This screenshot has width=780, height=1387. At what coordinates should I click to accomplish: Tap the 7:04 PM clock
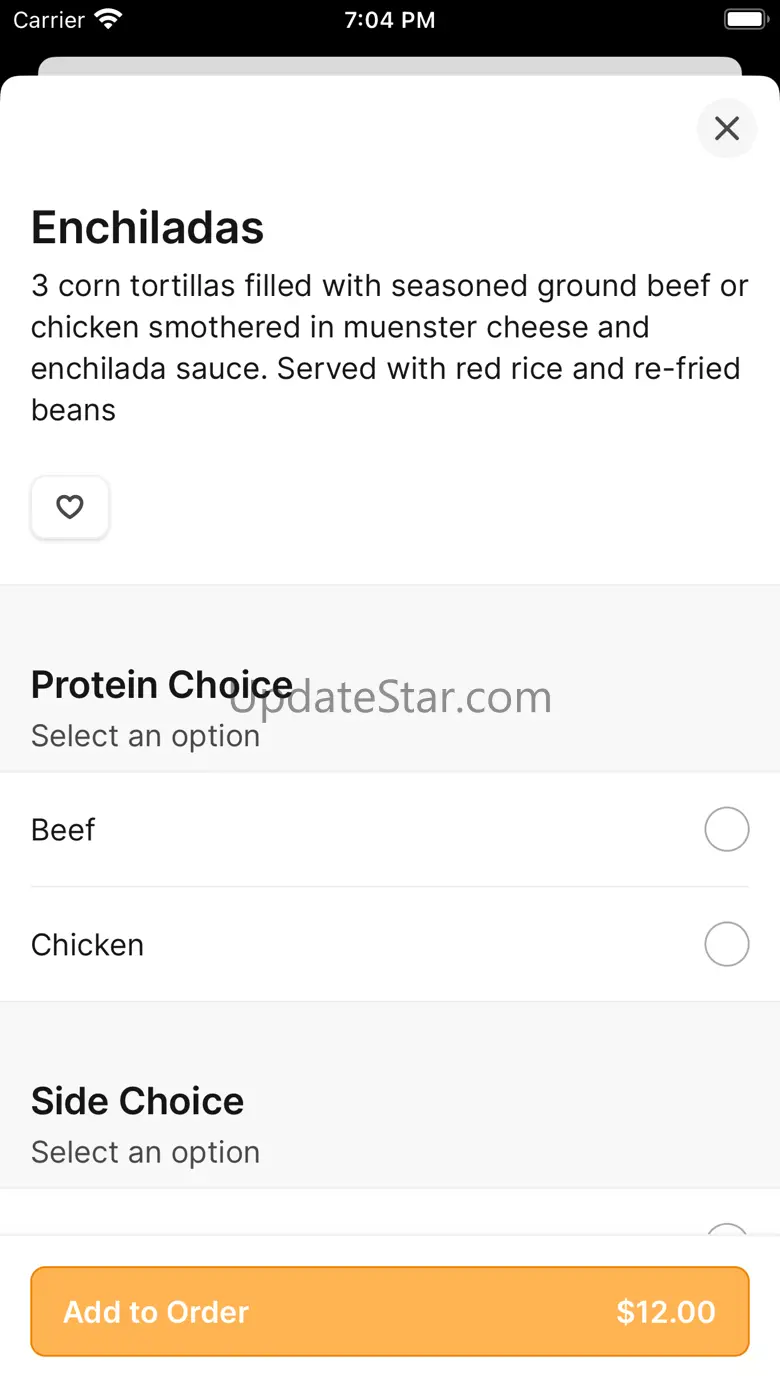[389, 20]
